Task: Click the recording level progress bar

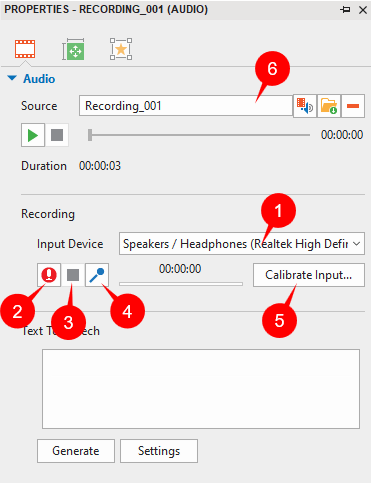Action: click(181, 284)
